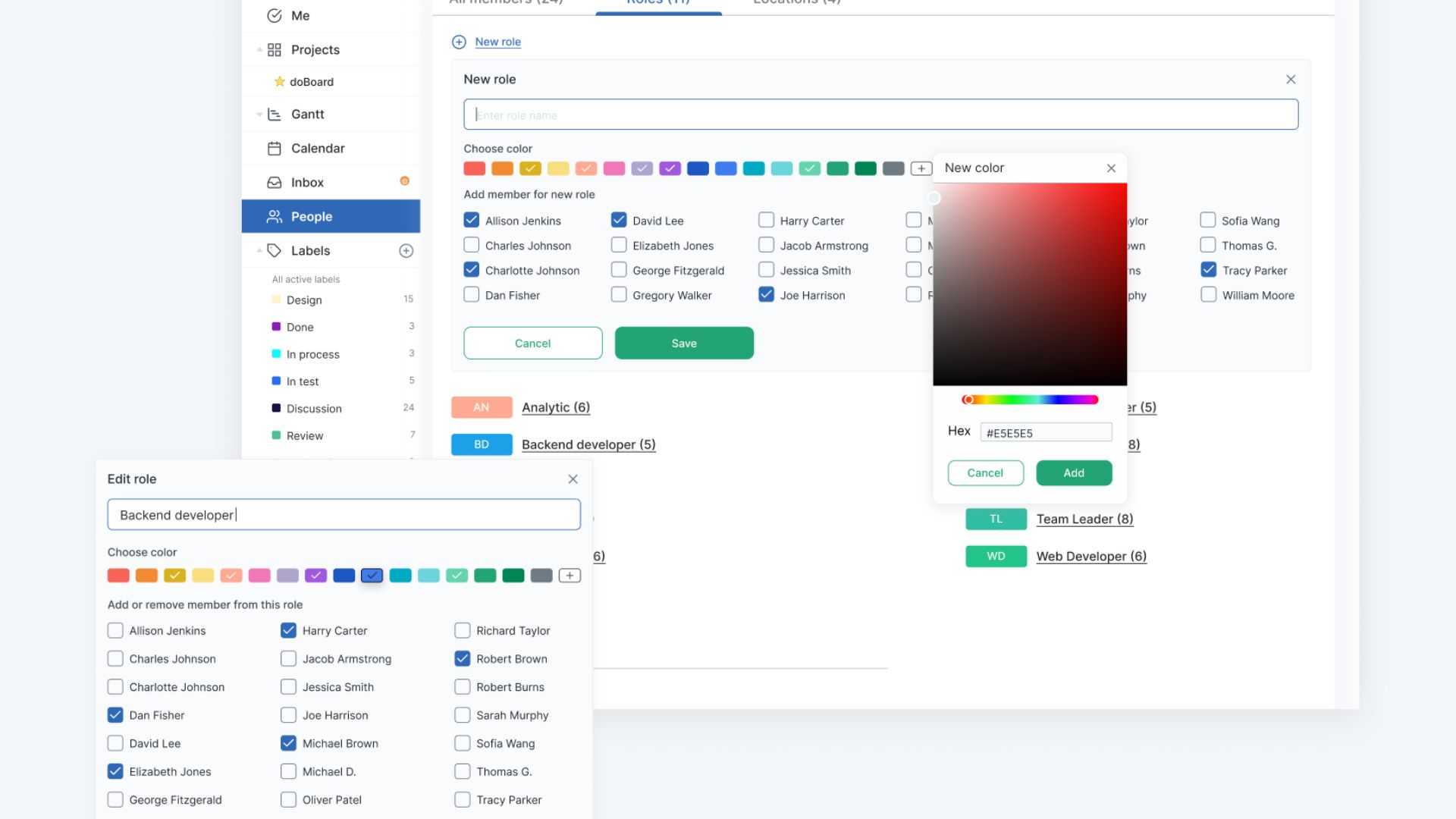The height and width of the screenshot is (819, 1456).
Task: Click the Gantt chart icon
Action: point(275,115)
